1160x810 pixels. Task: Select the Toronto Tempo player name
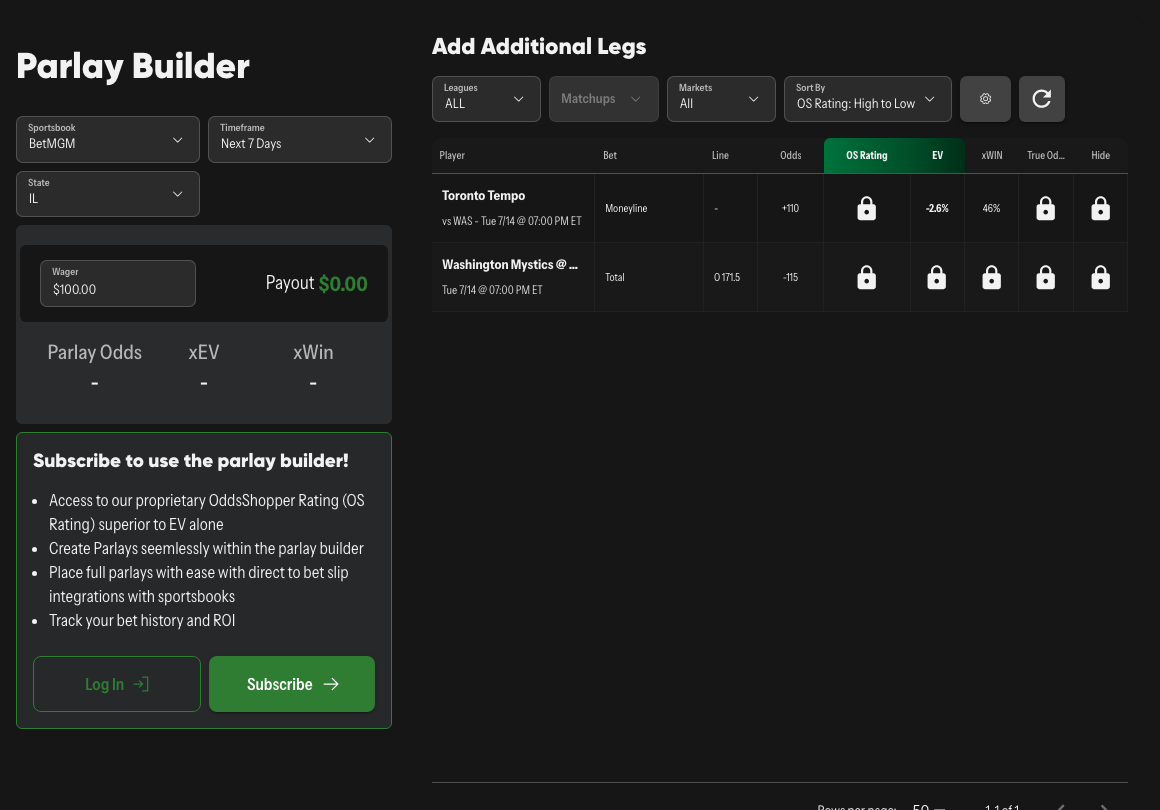coord(483,195)
